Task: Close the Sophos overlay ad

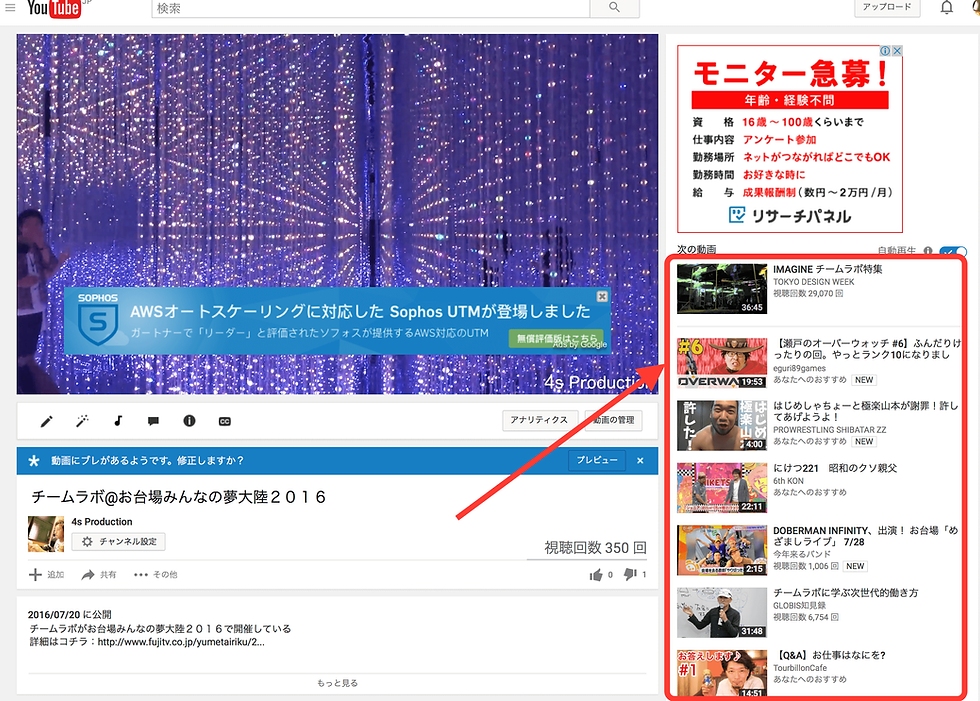Action: [x=602, y=296]
